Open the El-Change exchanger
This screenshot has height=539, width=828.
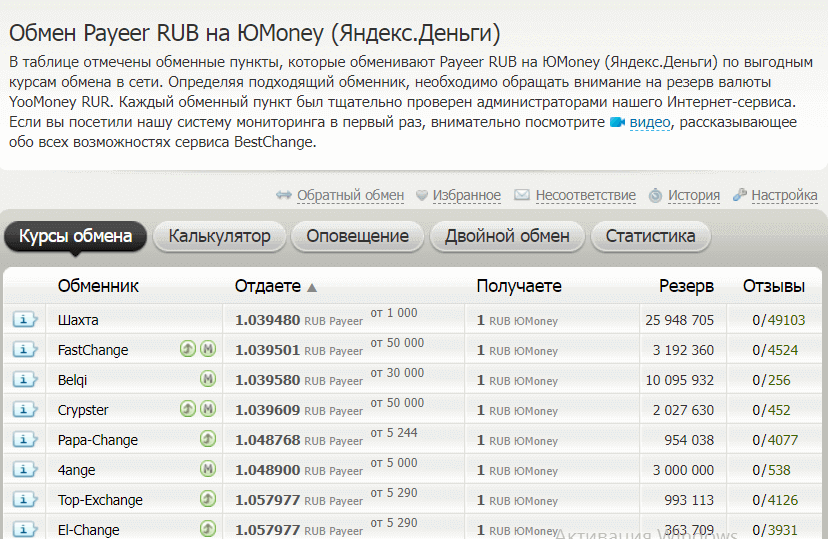[89, 530]
